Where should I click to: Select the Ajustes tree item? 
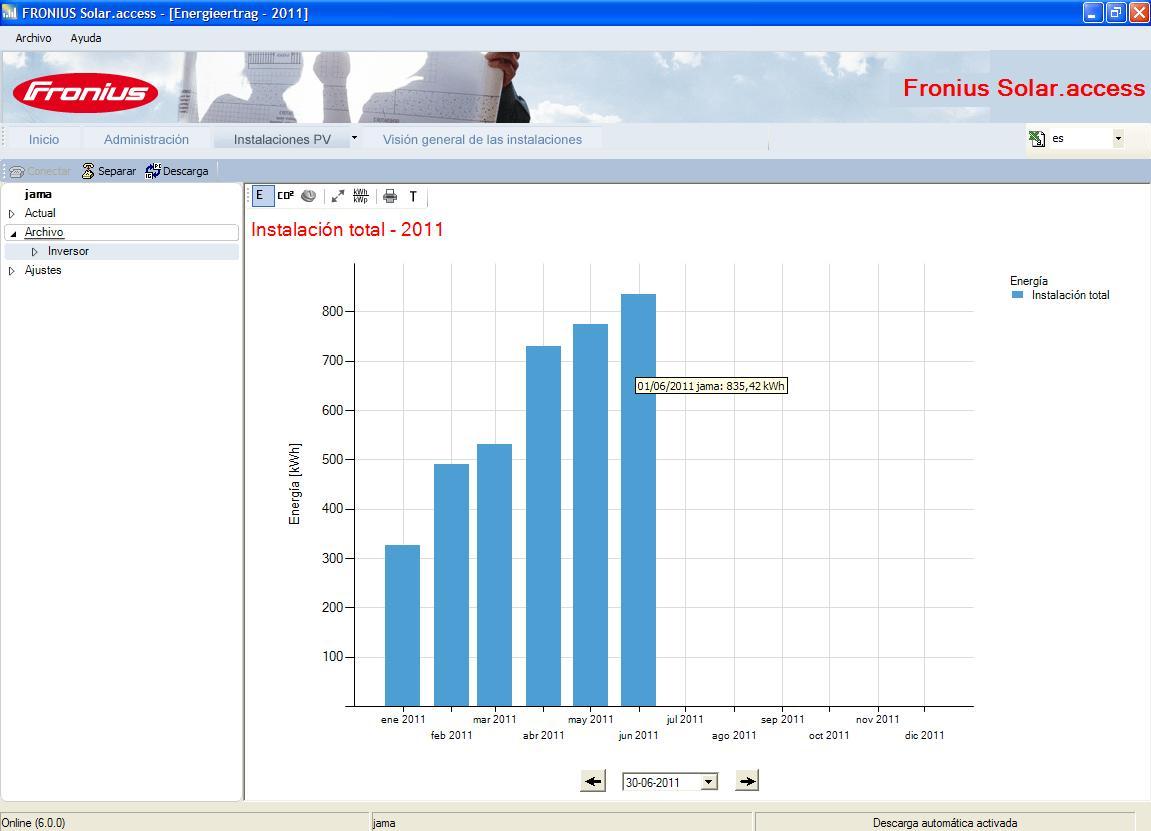click(x=43, y=270)
